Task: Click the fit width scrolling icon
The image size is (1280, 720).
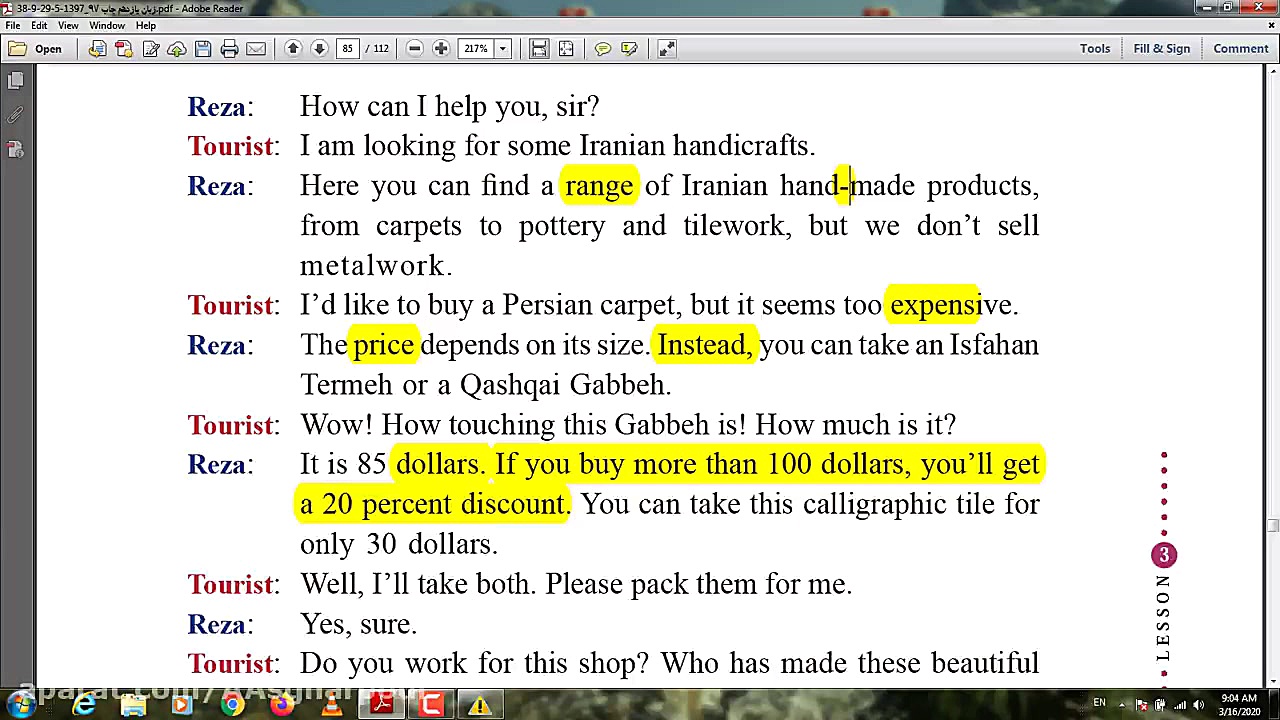Action: click(538, 48)
